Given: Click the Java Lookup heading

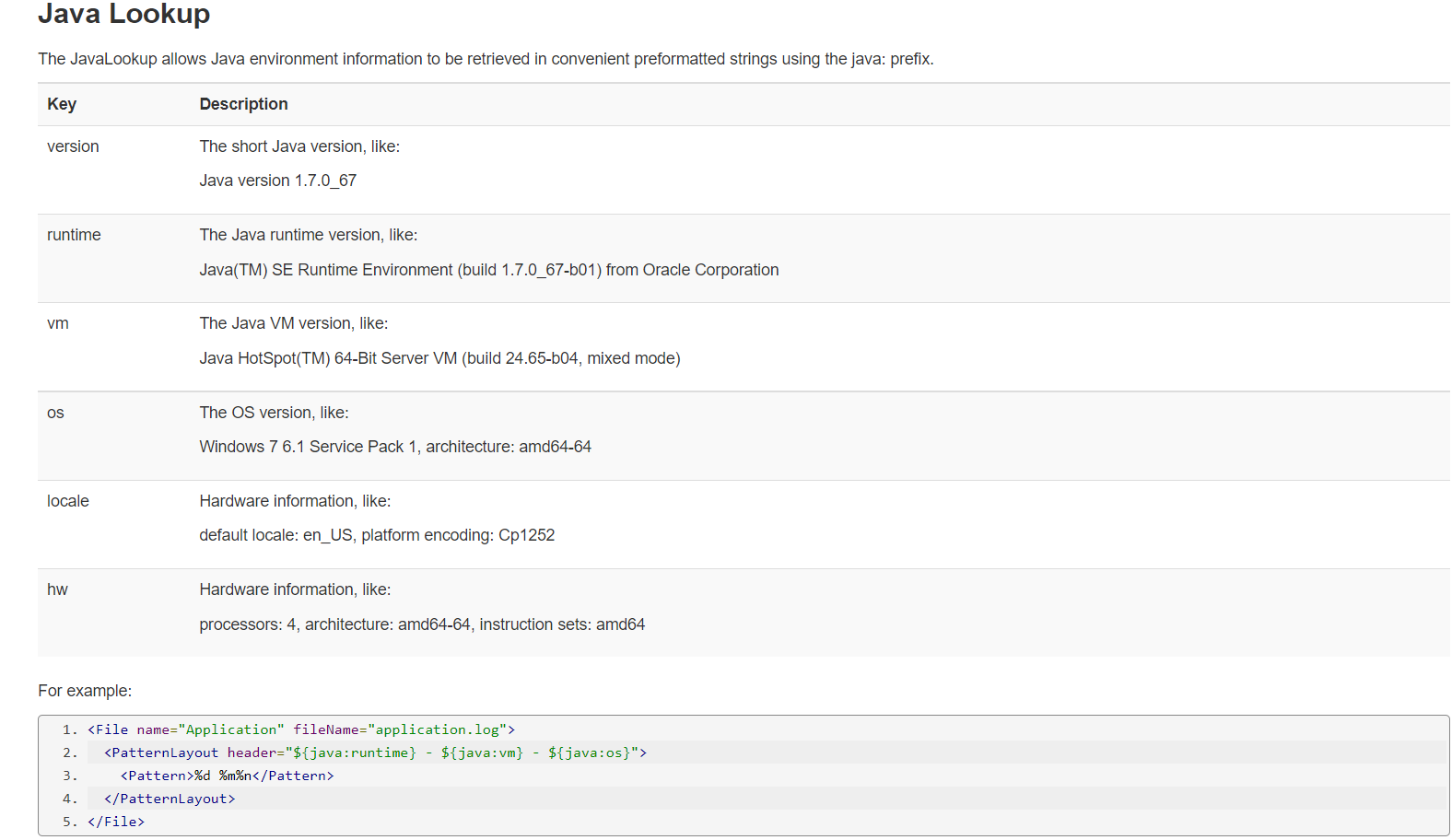Looking at the screenshot, I should tap(123, 15).
